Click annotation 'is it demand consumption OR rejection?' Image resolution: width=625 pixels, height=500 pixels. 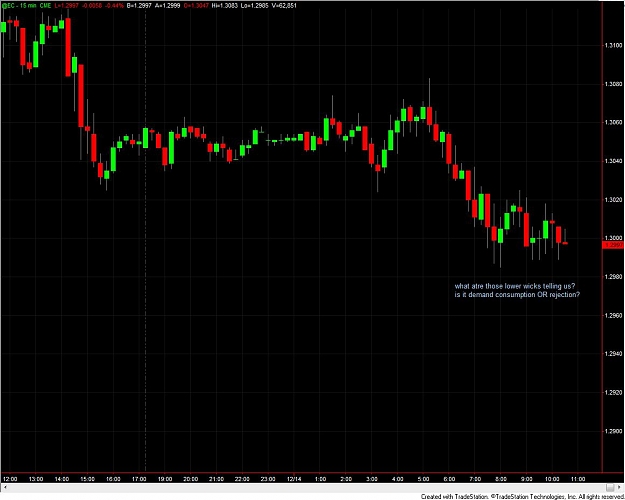click(517, 295)
